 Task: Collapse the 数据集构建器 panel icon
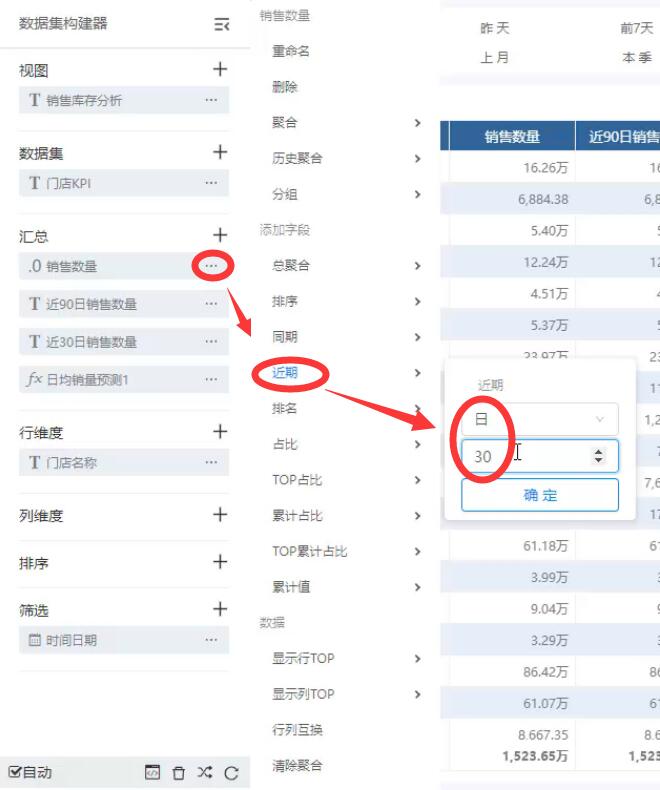222,24
